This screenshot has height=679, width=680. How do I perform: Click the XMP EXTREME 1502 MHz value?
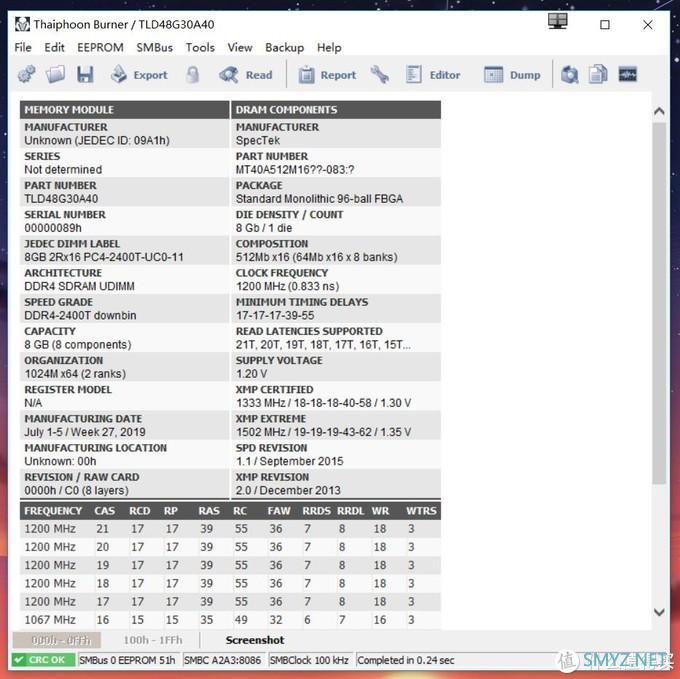[x=324, y=432]
